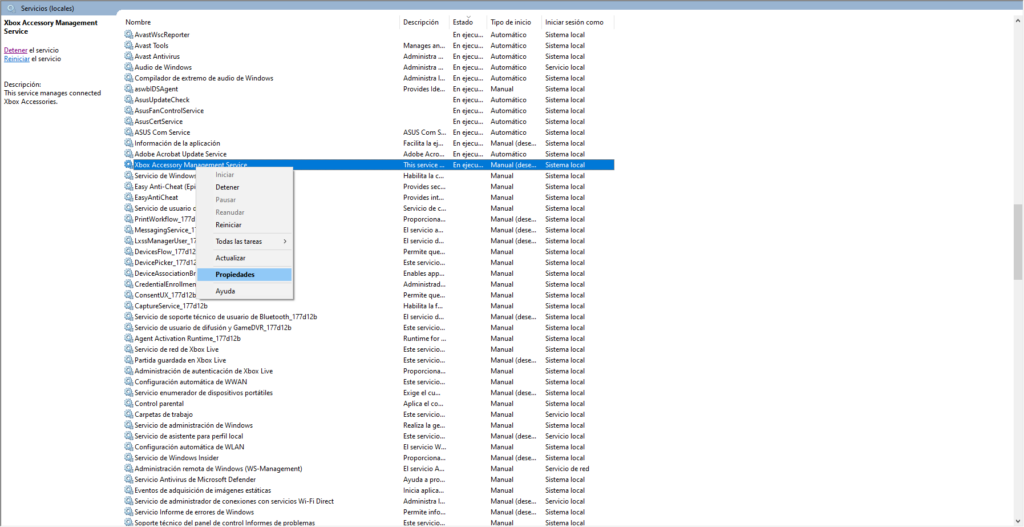Choose Reiniciar in the context menu

pyautogui.click(x=229, y=225)
